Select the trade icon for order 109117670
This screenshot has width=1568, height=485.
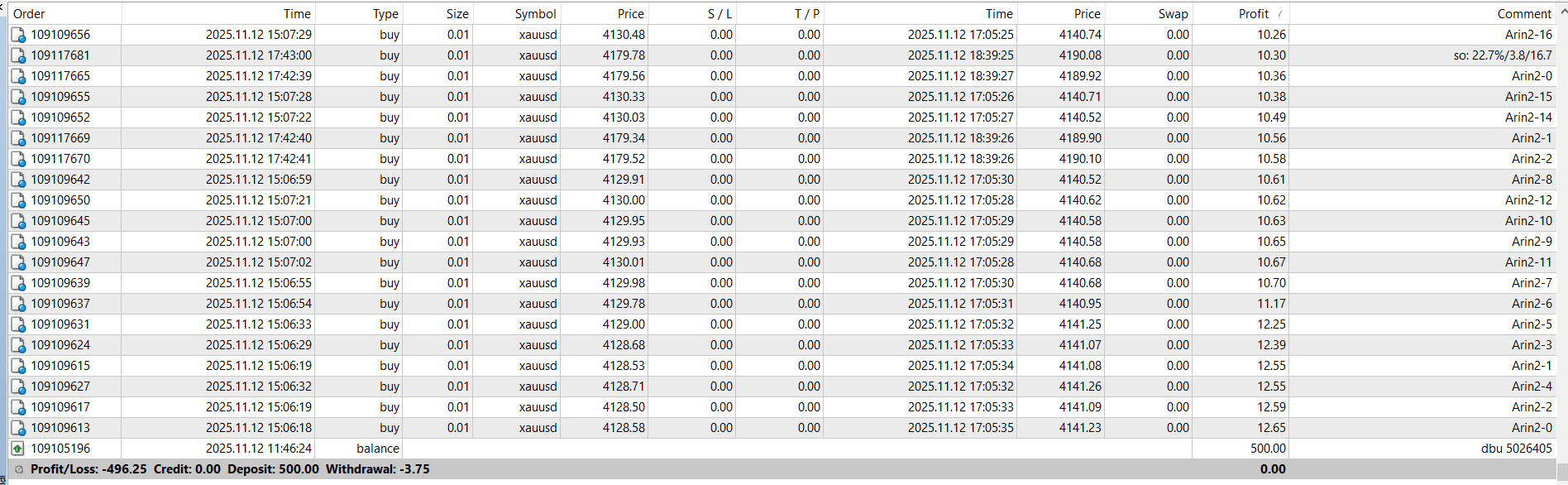pos(17,159)
